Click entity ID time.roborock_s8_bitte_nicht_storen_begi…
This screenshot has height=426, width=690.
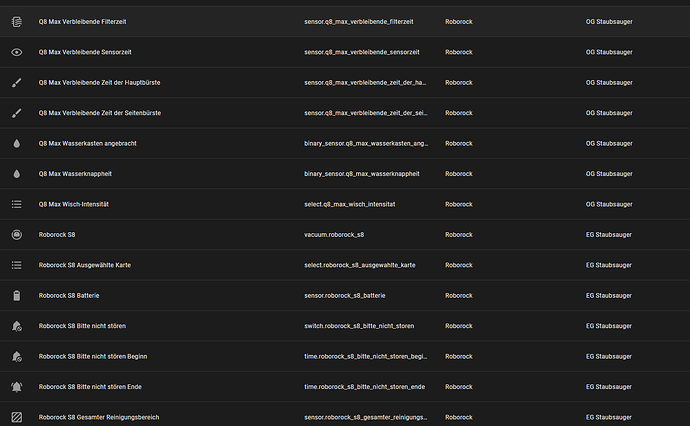click(x=366, y=356)
